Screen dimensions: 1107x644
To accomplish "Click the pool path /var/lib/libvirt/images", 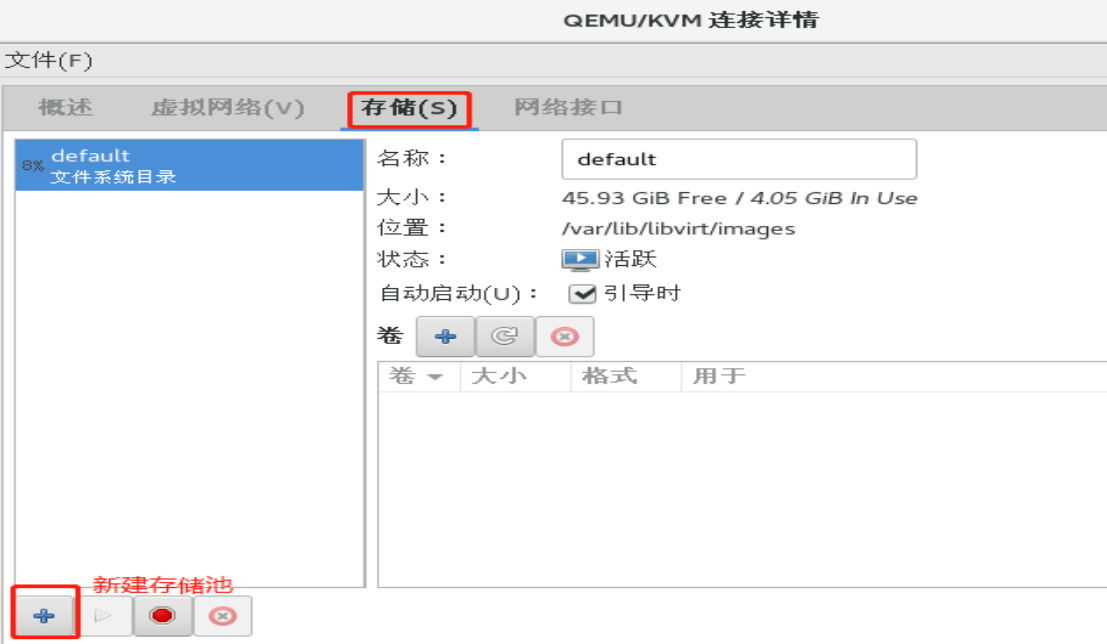I will coord(678,229).
